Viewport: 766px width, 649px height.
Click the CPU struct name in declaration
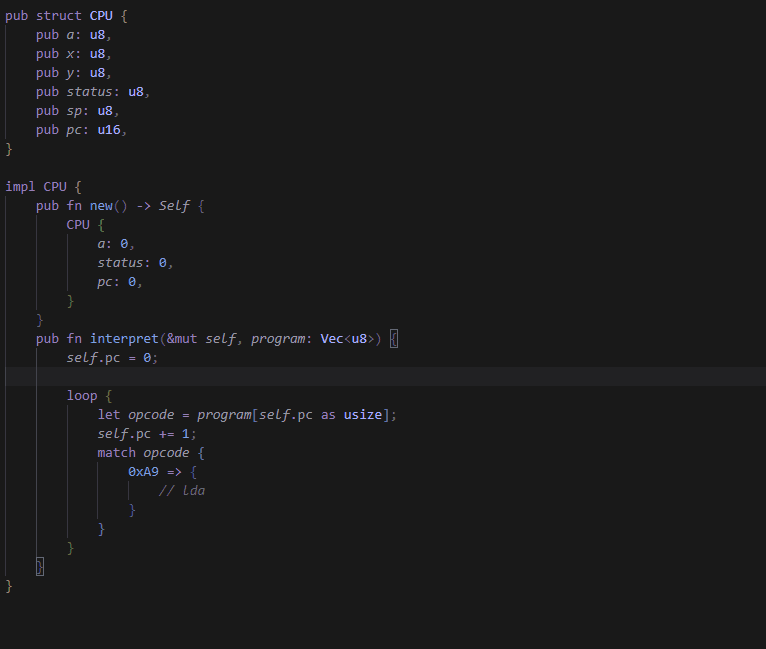[x=117, y=16]
